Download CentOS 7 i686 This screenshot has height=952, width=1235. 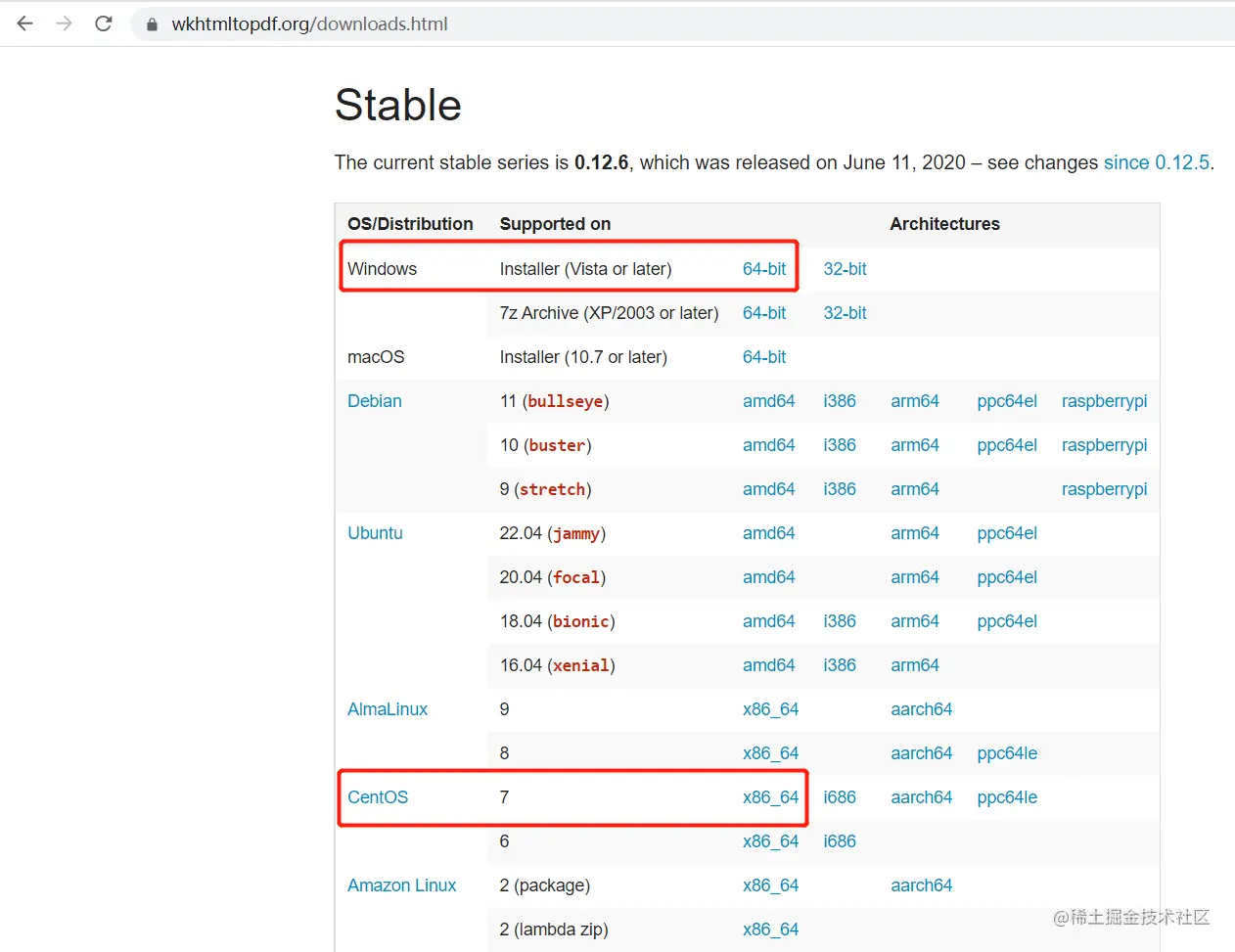[840, 797]
